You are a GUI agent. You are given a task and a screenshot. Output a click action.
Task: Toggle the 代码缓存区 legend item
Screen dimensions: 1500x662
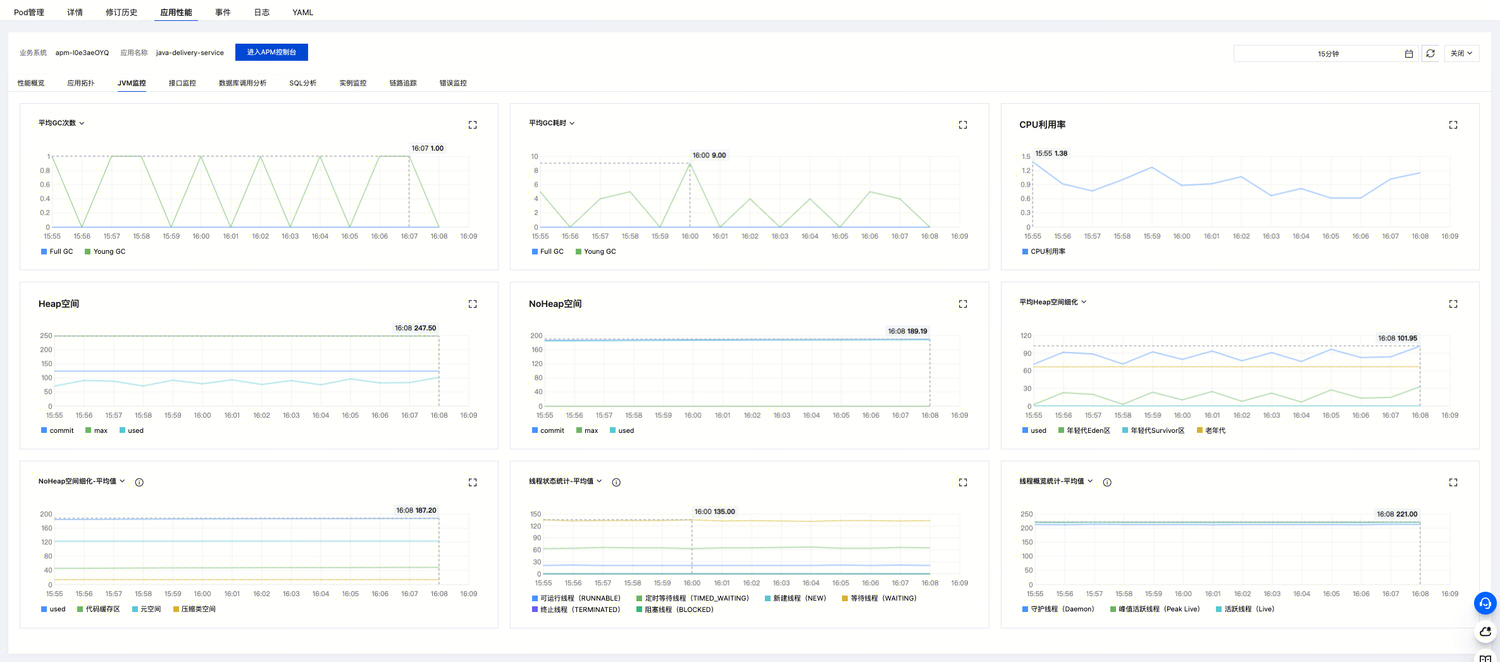[98, 609]
